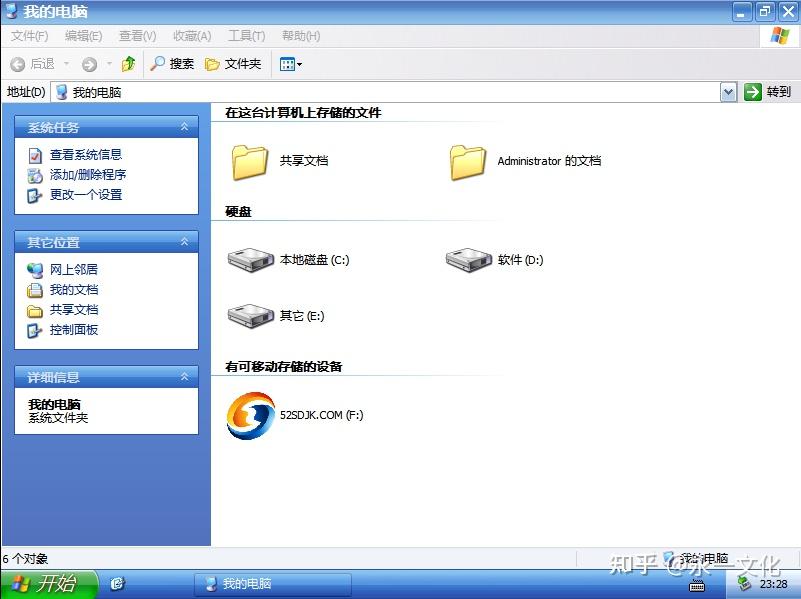Viewport: 801px width, 599px height.
Task: Click the 查看系统信息 icon in sidebar
Action: click(35, 155)
